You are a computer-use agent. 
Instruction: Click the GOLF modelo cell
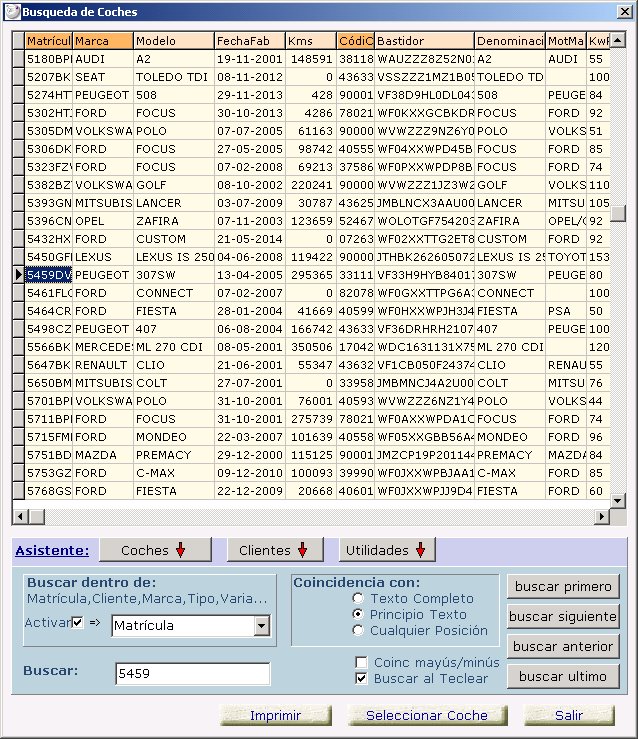[x=174, y=185]
